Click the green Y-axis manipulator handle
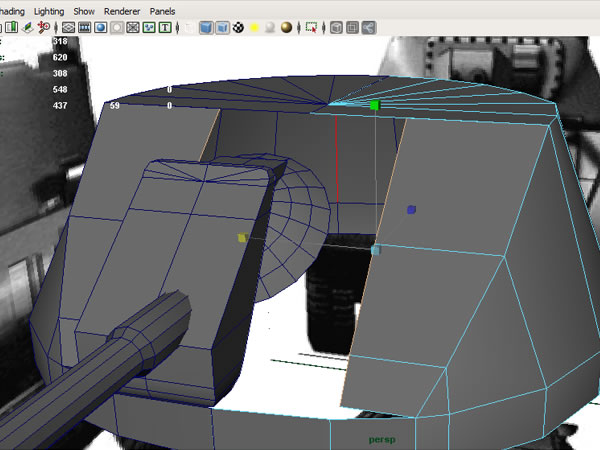 click(x=375, y=105)
